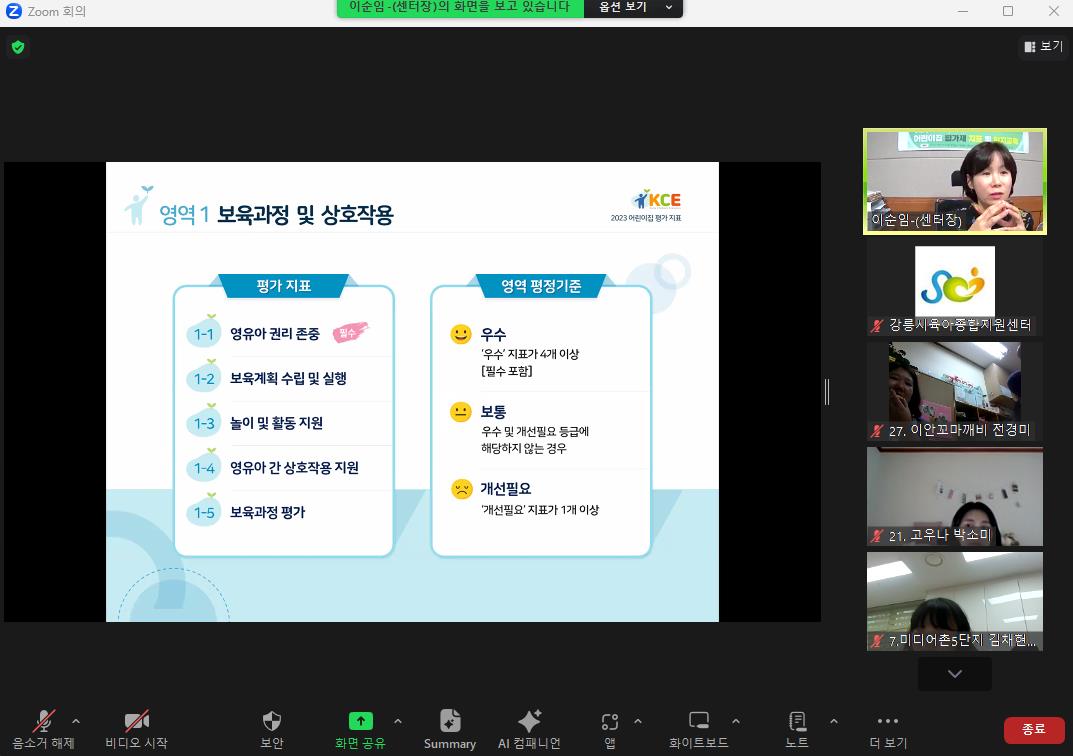
Task: Open the Apps (앱) icon
Action: coord(609,721)
